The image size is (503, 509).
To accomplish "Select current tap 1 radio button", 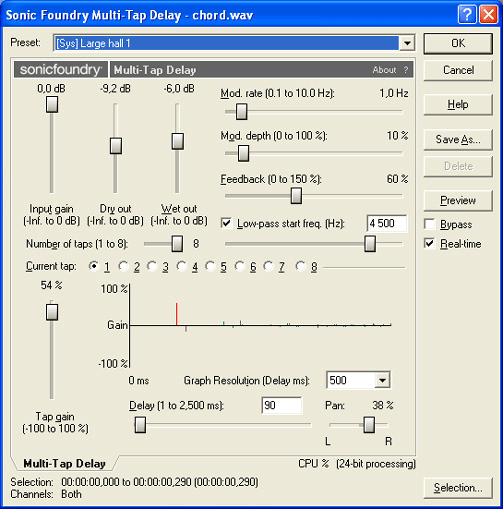I will [94, 266].
